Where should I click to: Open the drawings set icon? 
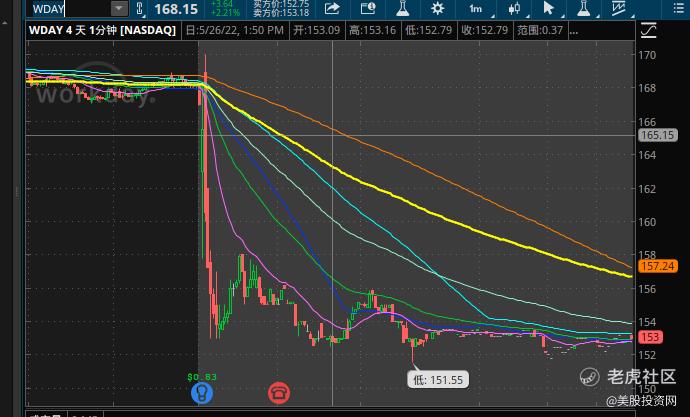click(x=619, y=8)
